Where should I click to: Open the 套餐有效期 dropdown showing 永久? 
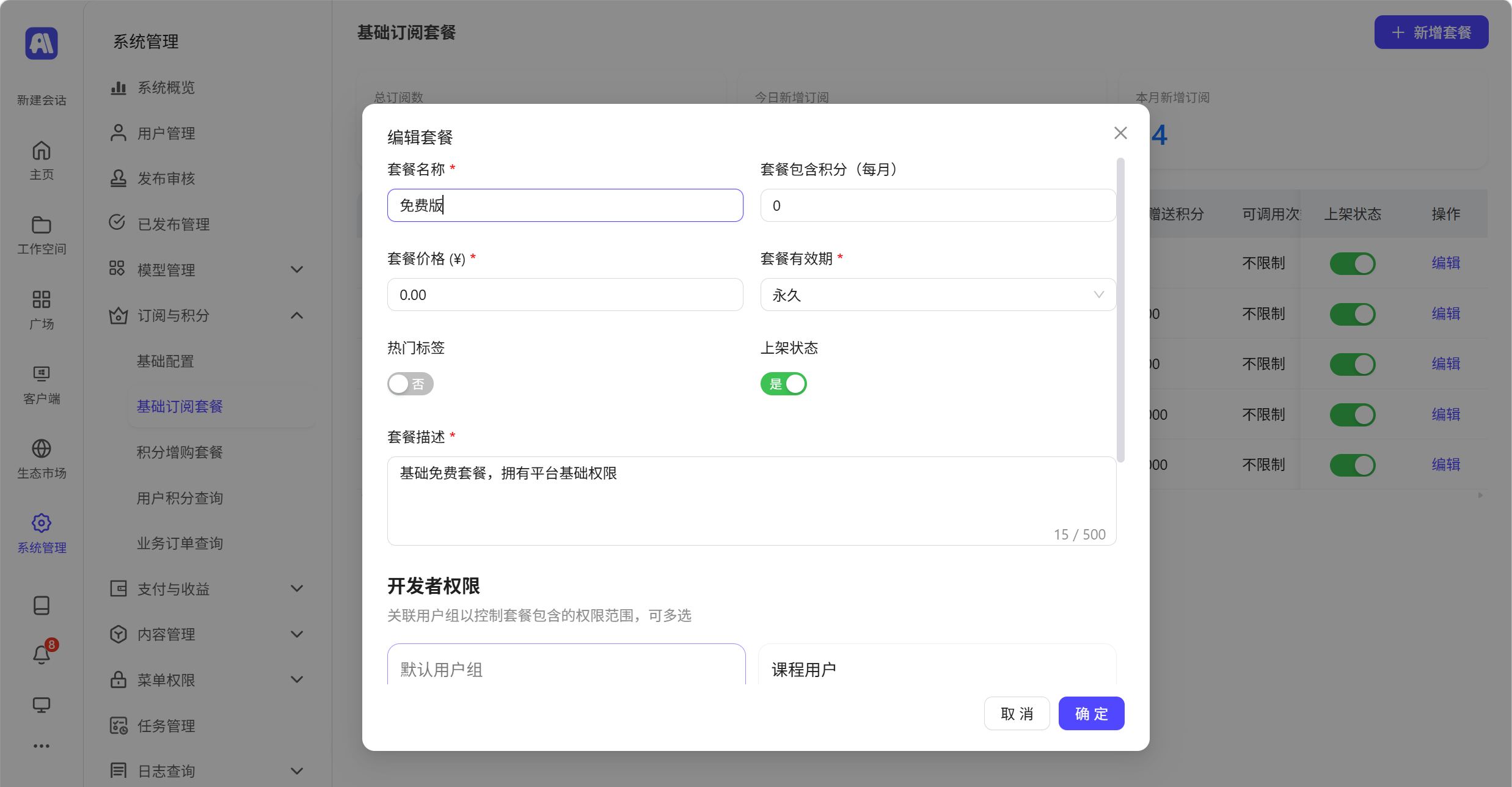pyautogui.click(x=938, y=295)
